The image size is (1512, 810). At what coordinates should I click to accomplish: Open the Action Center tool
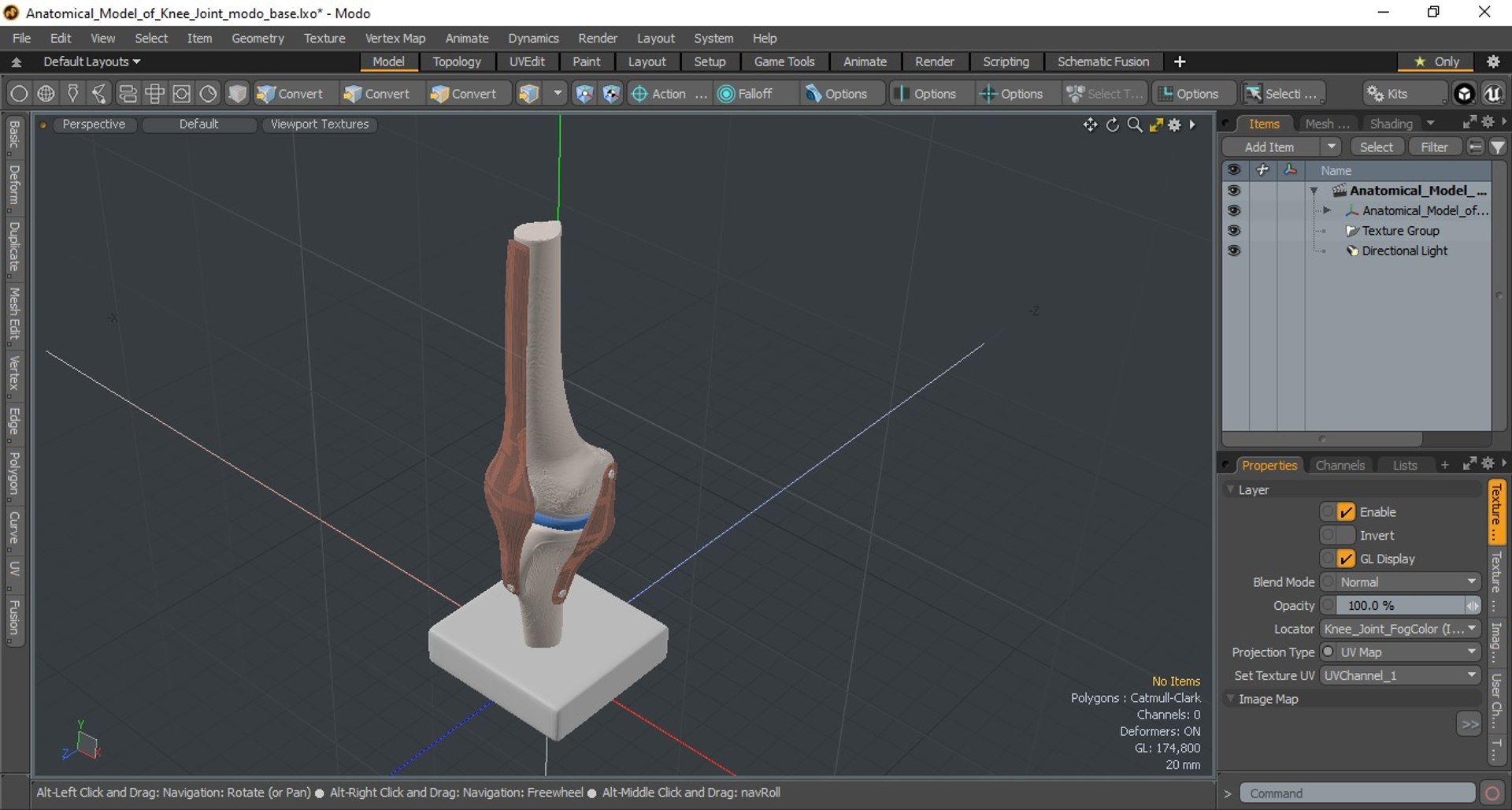[669, 94]
